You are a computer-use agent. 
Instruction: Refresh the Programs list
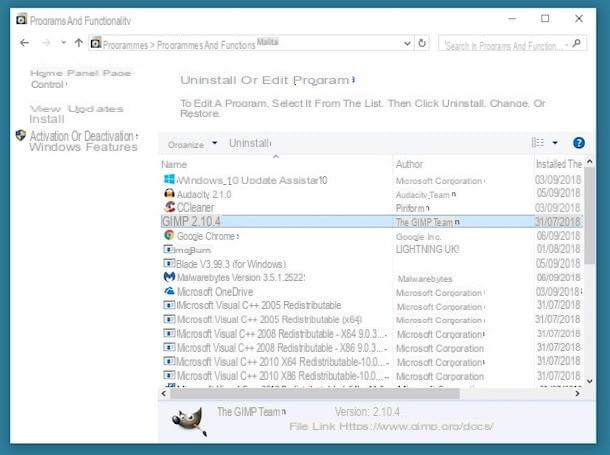click(x=422, y=43)
